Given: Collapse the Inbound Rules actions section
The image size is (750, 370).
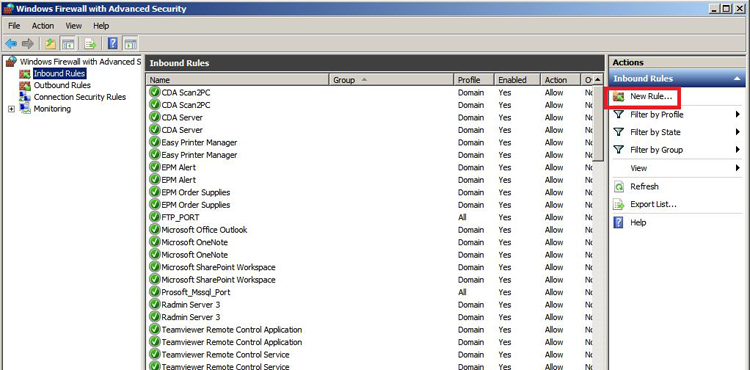Looking at the screenshot, I should pos(737,79).
